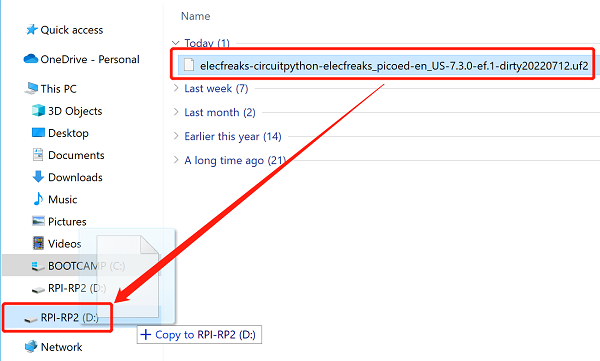This screenshot has height=361, width=600.
Task: Open Downloads via its arrow icon
Action: pyautogui.click(x=38, y=177)
